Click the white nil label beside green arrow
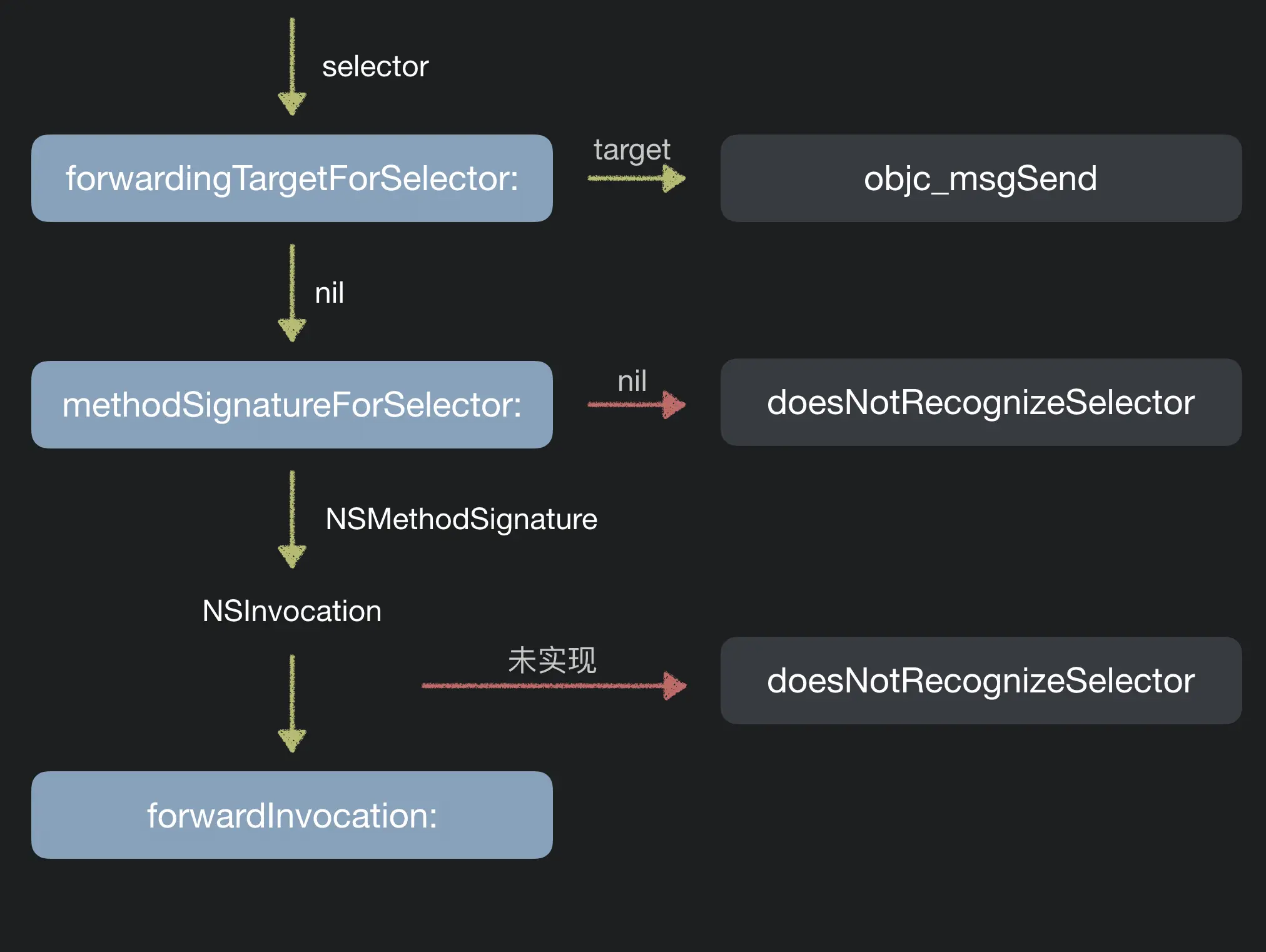 click(x=329, y=293)
